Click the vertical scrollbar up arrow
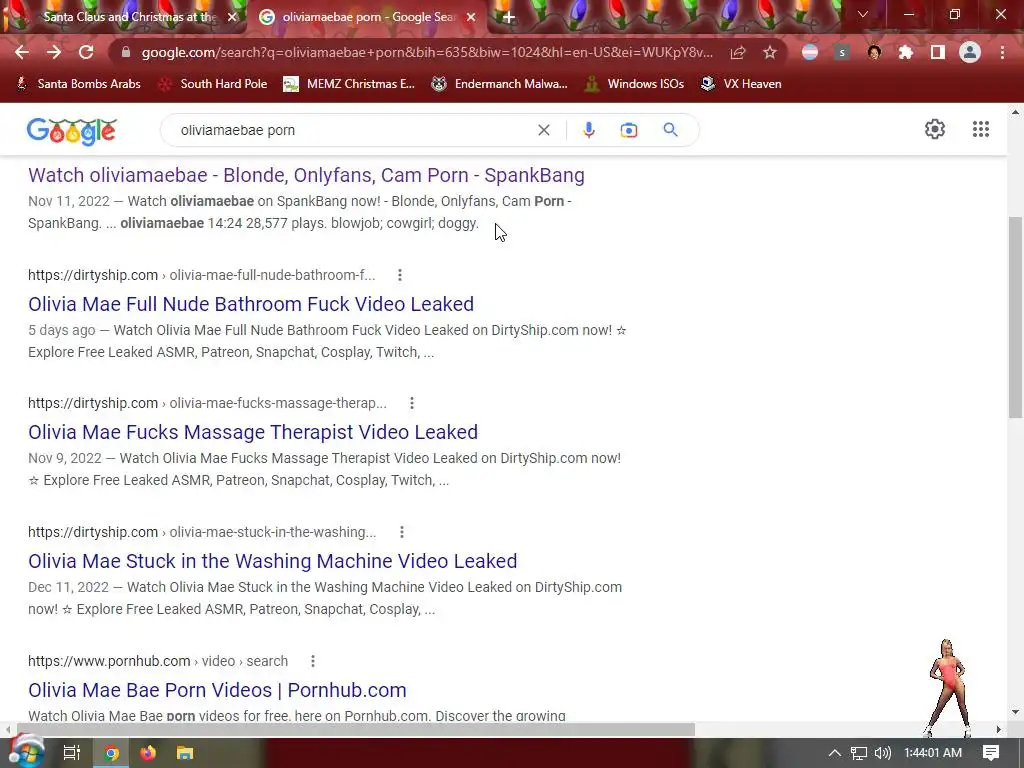 point(1015,112)
